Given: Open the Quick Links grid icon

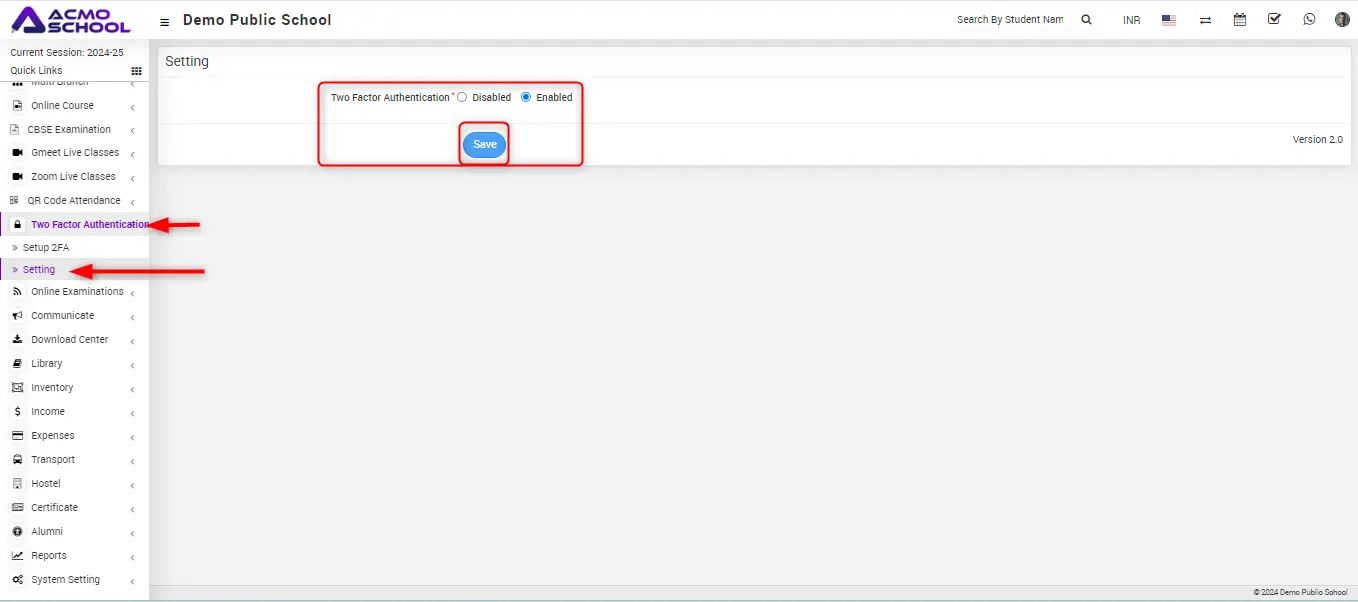Looking at the screenshot, I should [x=137, y=71].
